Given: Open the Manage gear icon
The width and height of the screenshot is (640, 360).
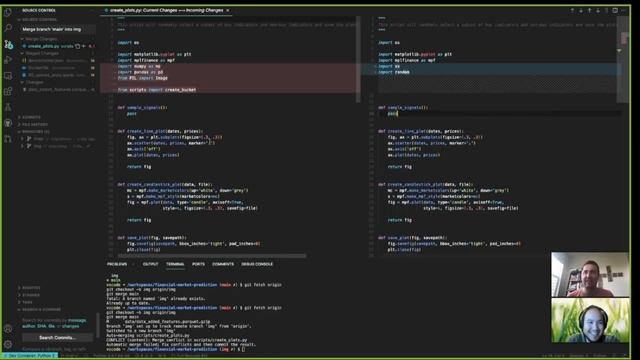Looking at the screenshot, I should (x=8, y=344).
